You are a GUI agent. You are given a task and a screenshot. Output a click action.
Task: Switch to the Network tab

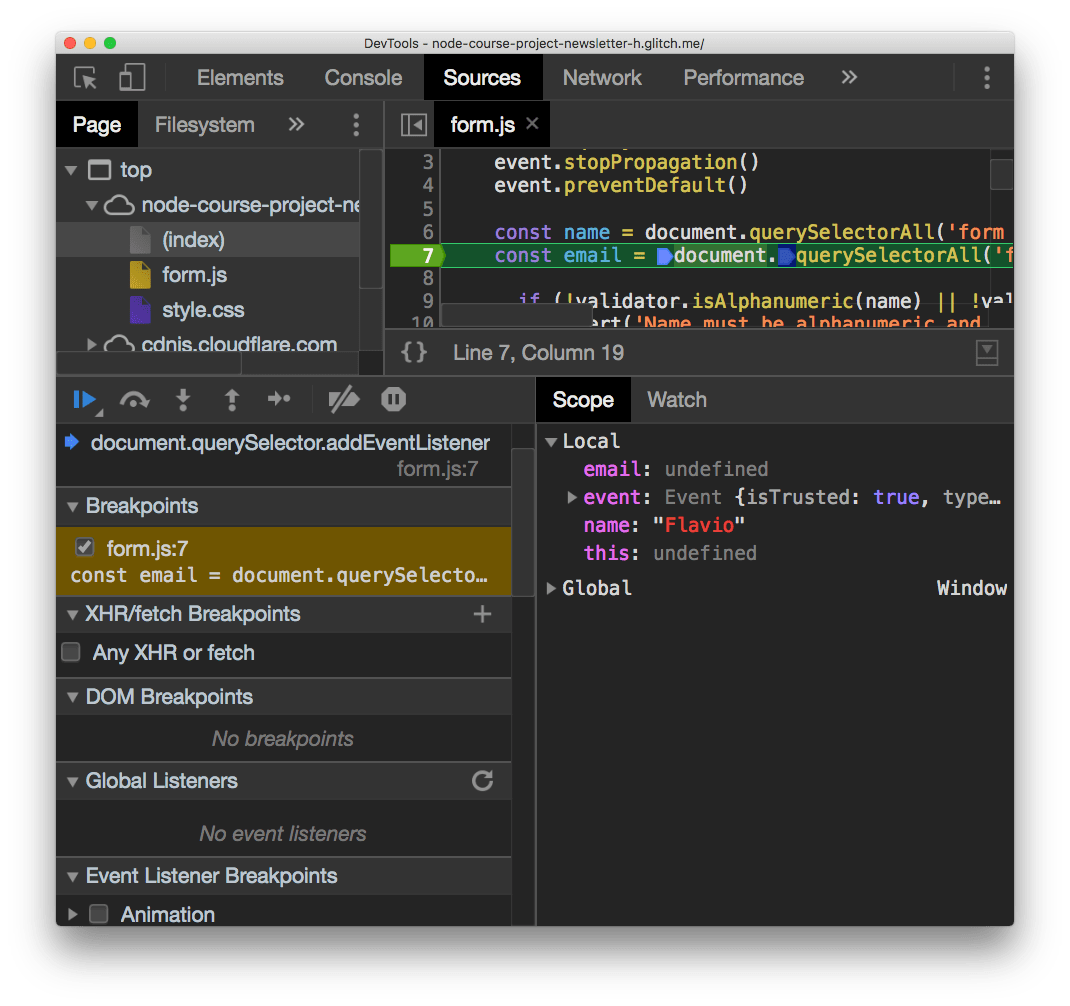tap(602, 78)
